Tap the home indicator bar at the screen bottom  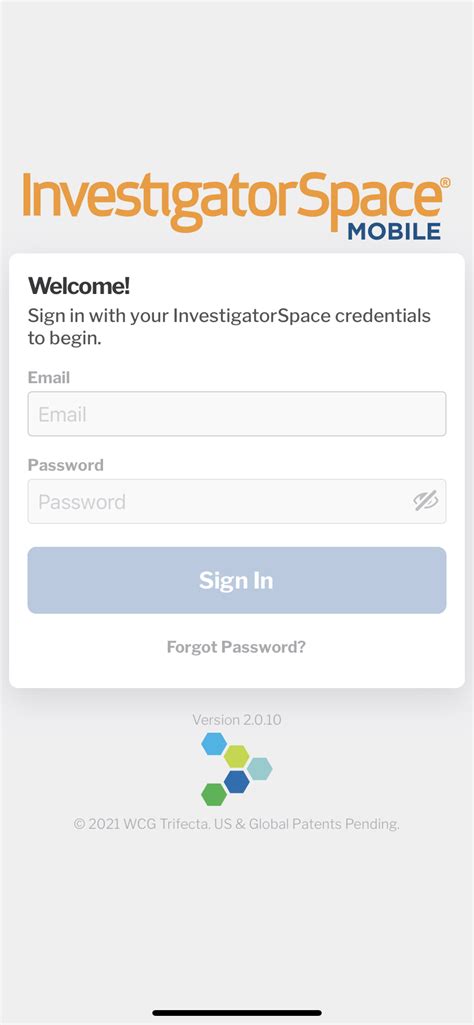click(x=237, y=1013)
